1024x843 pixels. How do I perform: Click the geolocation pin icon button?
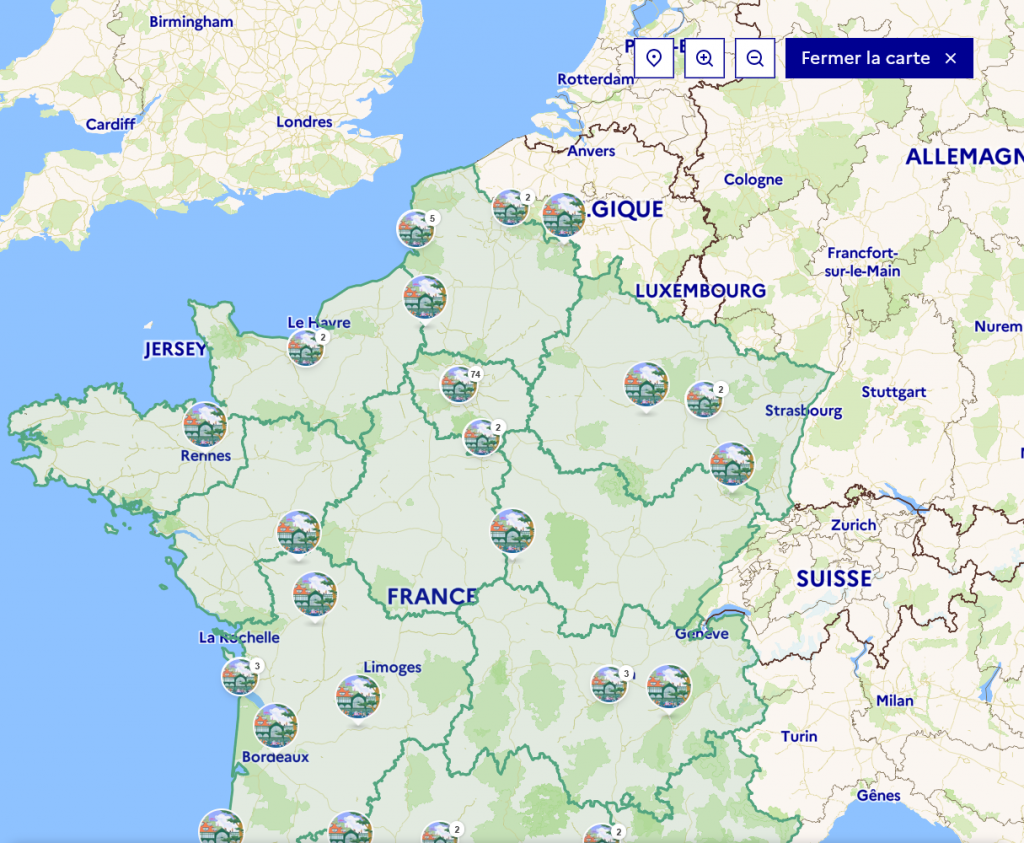654,58
